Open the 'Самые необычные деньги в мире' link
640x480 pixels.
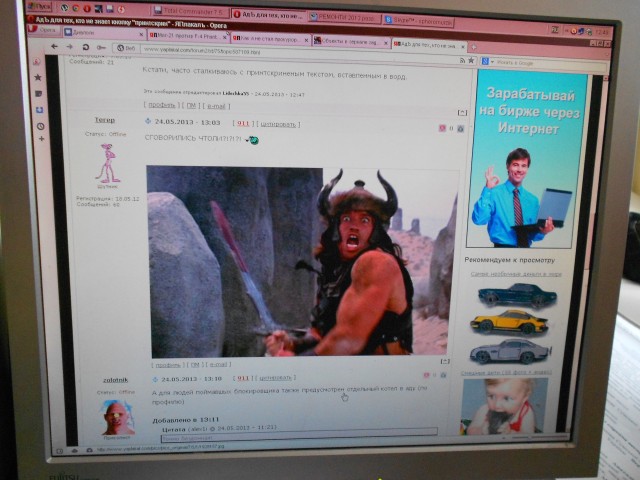click(x=516, y=274)
